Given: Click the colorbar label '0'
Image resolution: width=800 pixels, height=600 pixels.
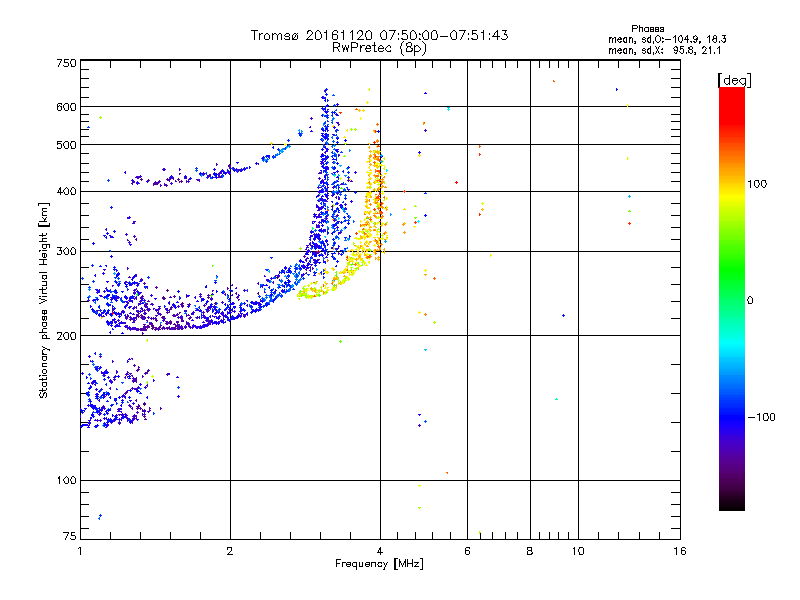Looking at the screenshot, I should click(x=750, y=301).
